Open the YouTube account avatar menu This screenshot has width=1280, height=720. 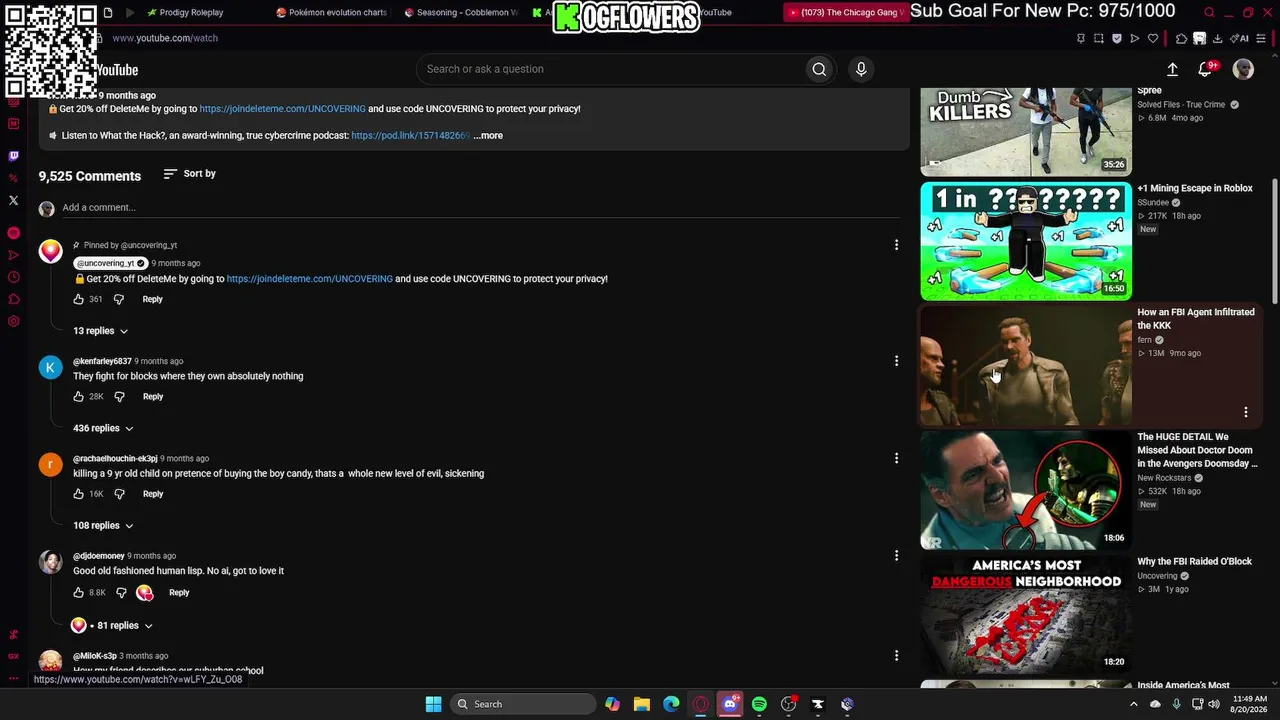pyautogui.click(x=1243, y=69)
